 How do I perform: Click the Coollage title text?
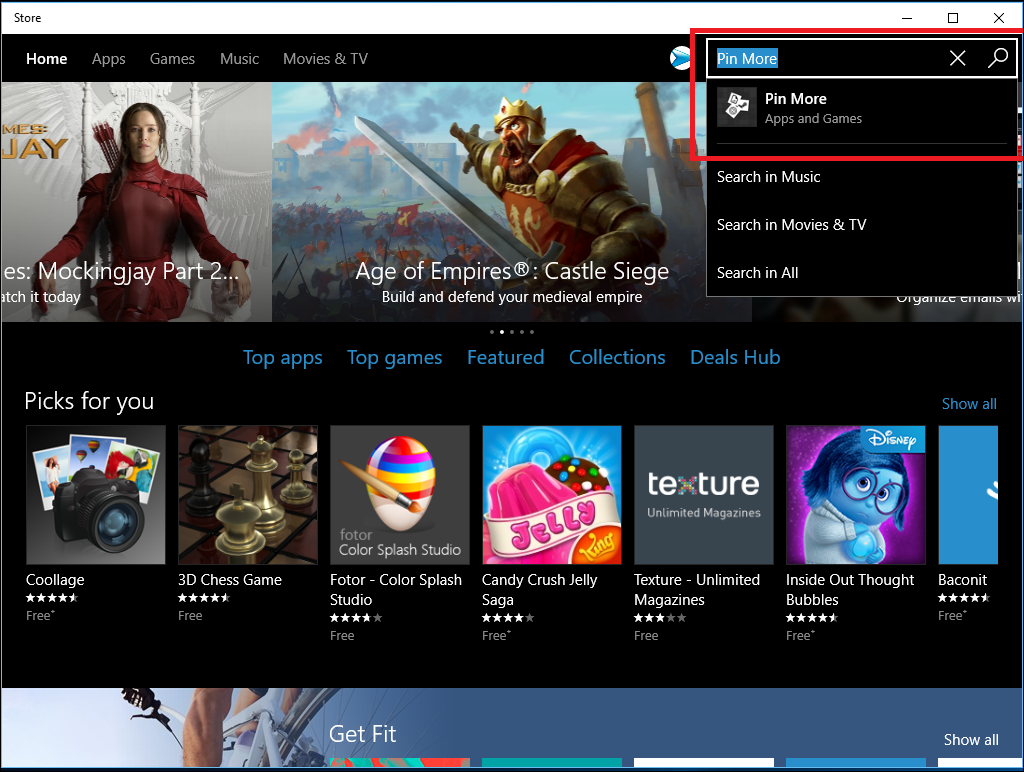(x=56, y=580)
